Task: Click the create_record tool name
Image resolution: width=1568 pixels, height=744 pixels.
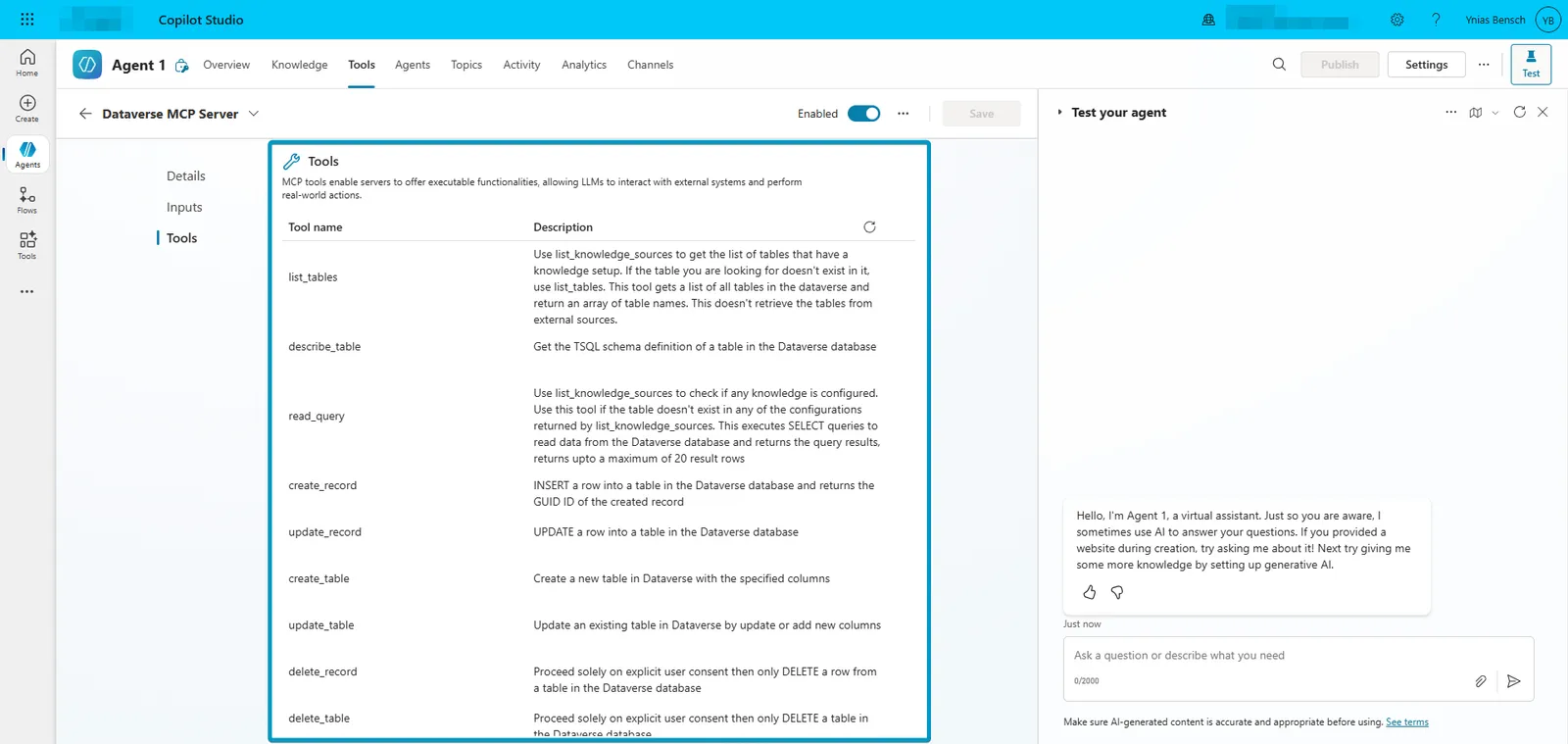Action: coord(322,486)
